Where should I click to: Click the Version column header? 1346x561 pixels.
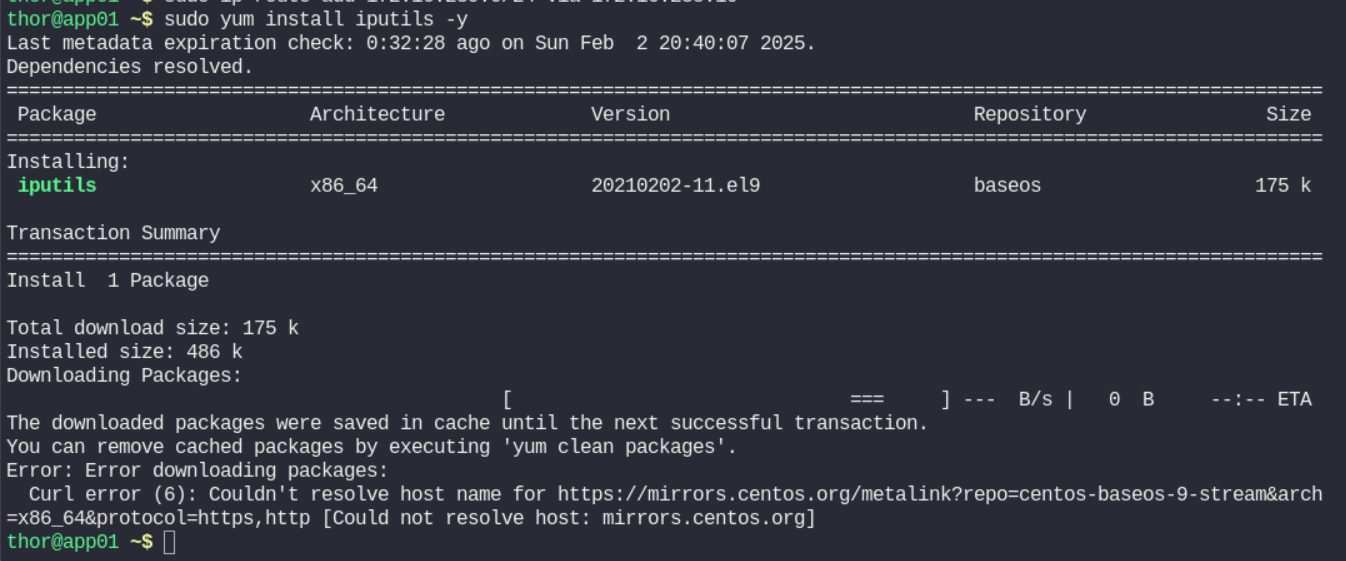click(630, 115)
